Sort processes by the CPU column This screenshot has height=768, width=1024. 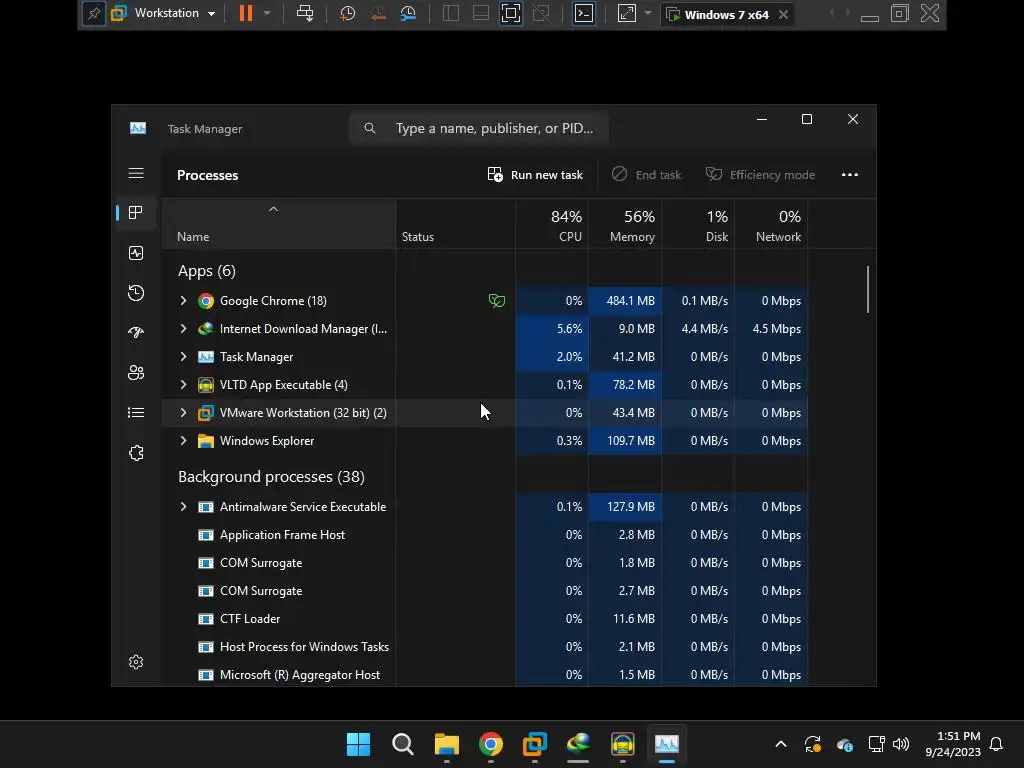[552, 224]
